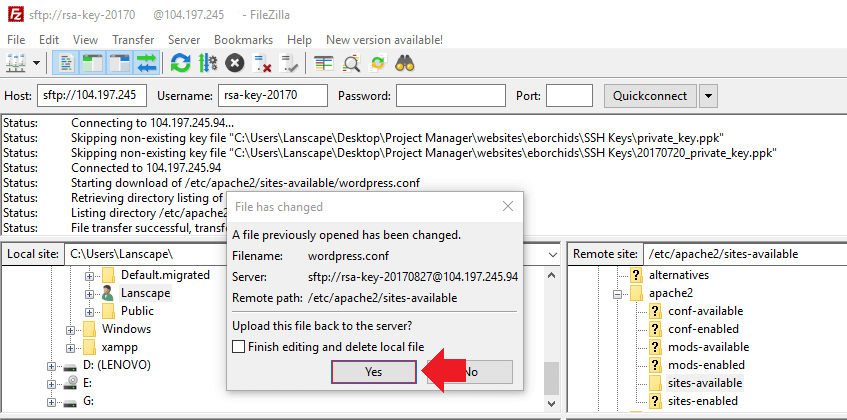
Task: Toggle directory comparison
Action: (351, 63)
